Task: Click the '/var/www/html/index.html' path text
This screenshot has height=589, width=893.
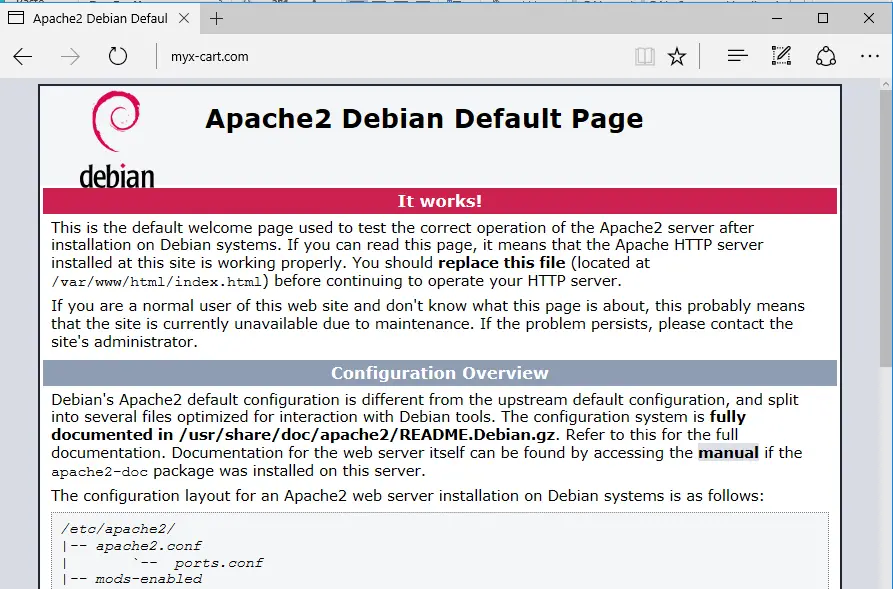Action: [157, 281]
